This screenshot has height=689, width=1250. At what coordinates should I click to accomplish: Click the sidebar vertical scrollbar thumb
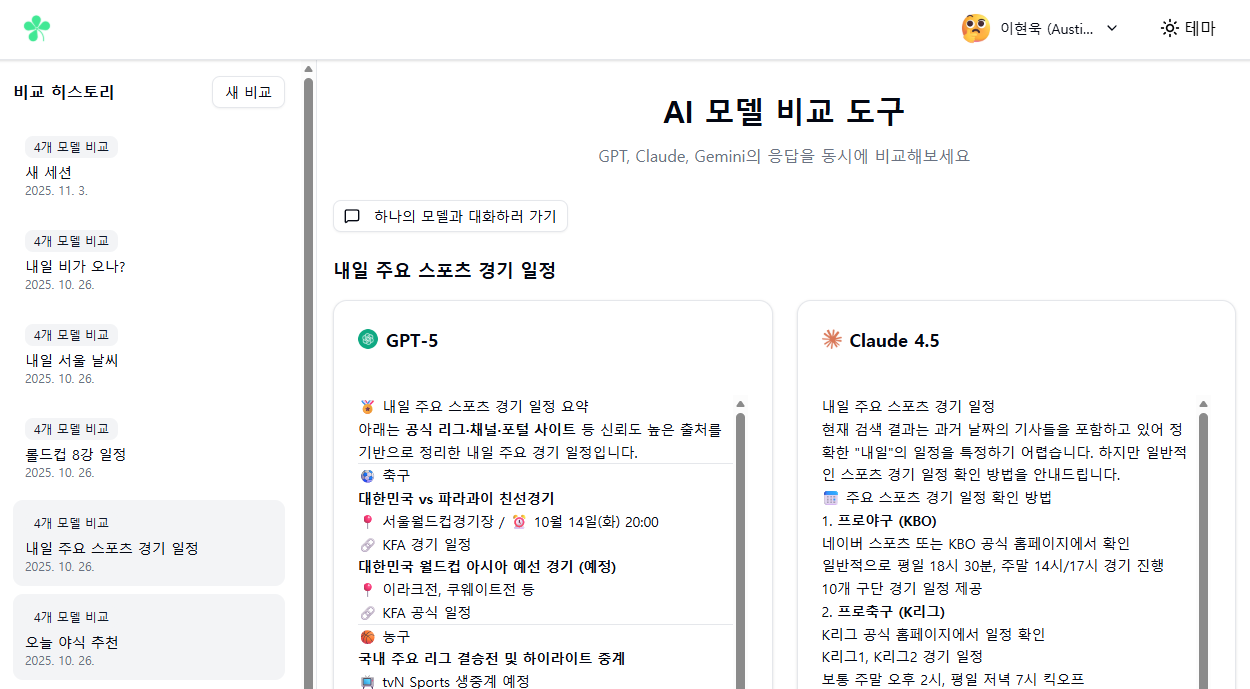308,380
